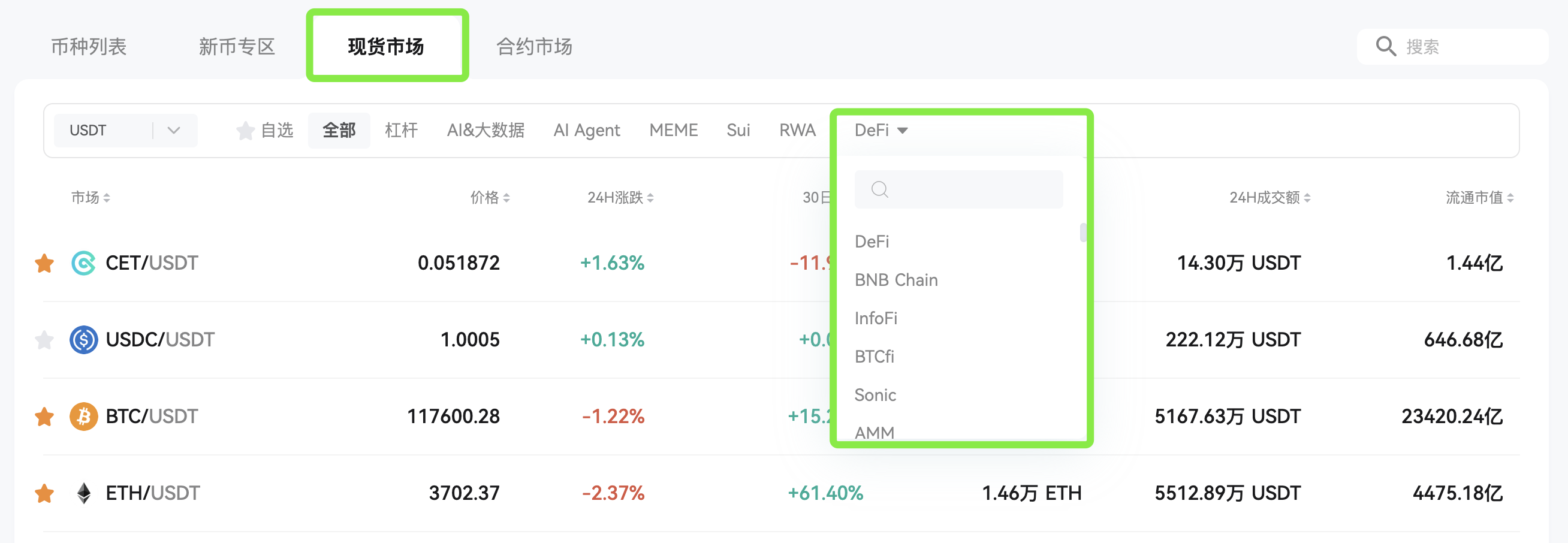Viewport: 1568px width, 543px height.
Task: Click the Ethereum logo icon
Action: pos(83,493)
